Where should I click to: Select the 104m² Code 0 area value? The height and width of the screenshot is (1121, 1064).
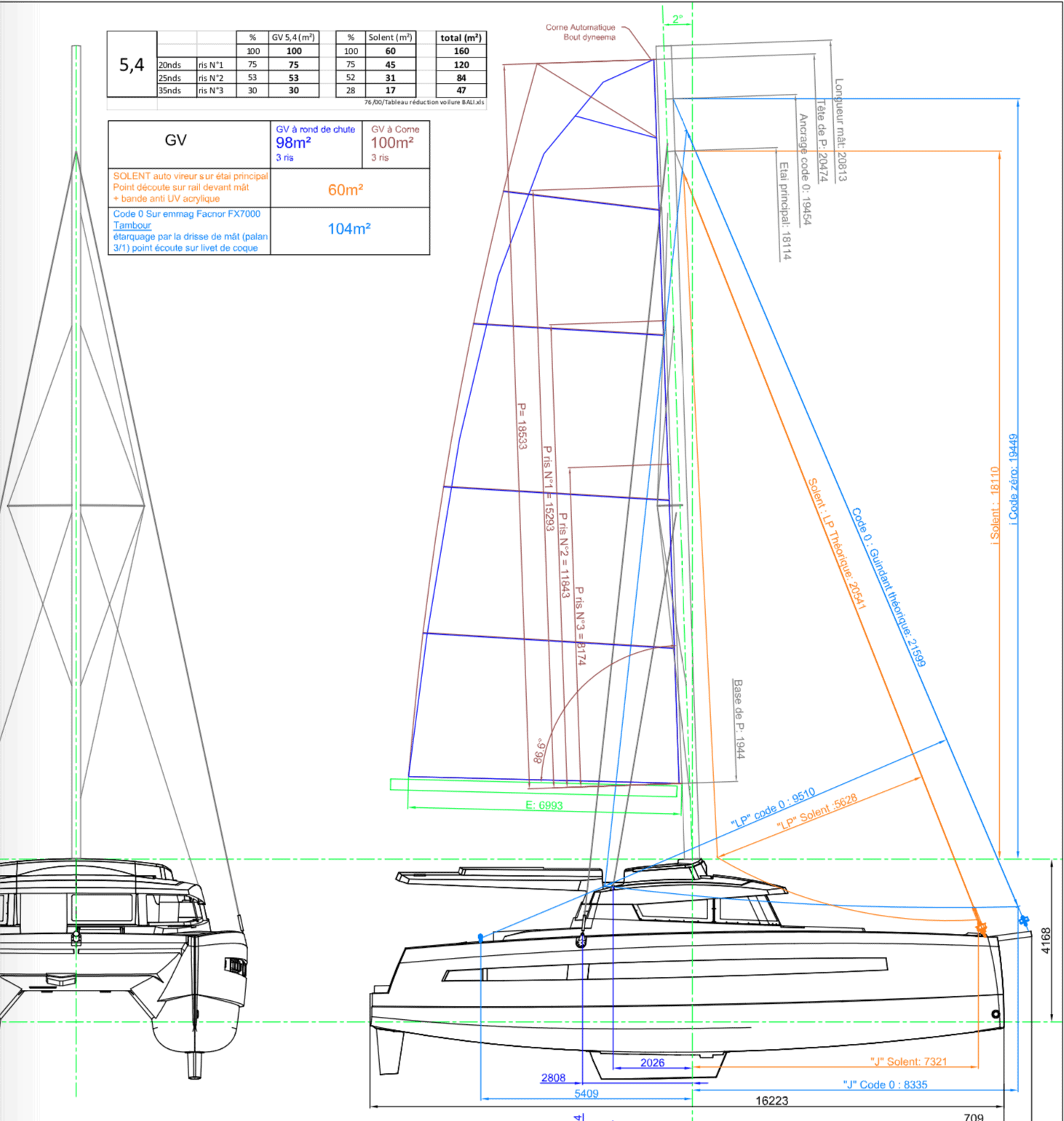coord(349,229)
